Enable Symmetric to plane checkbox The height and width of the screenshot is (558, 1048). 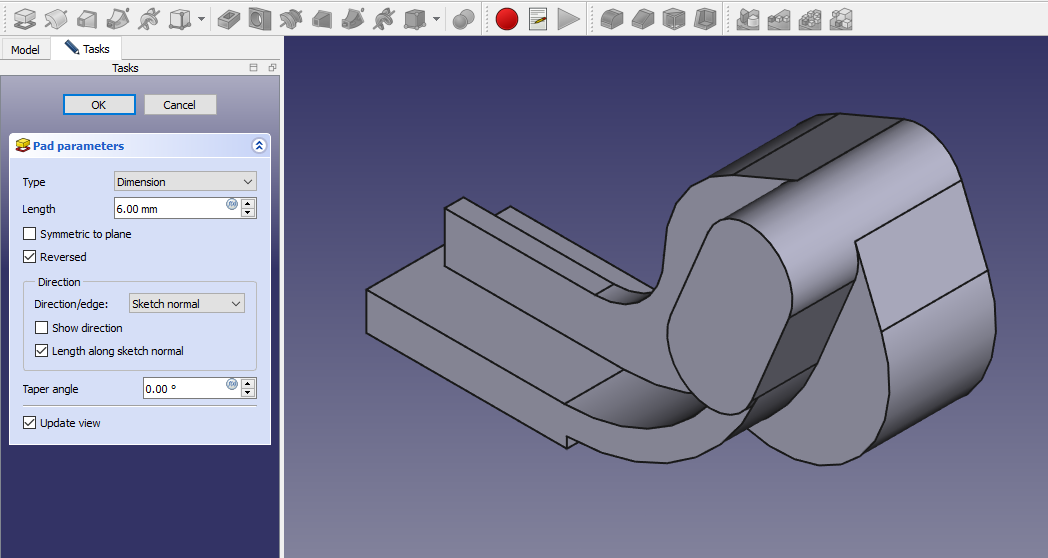(29, 234)
